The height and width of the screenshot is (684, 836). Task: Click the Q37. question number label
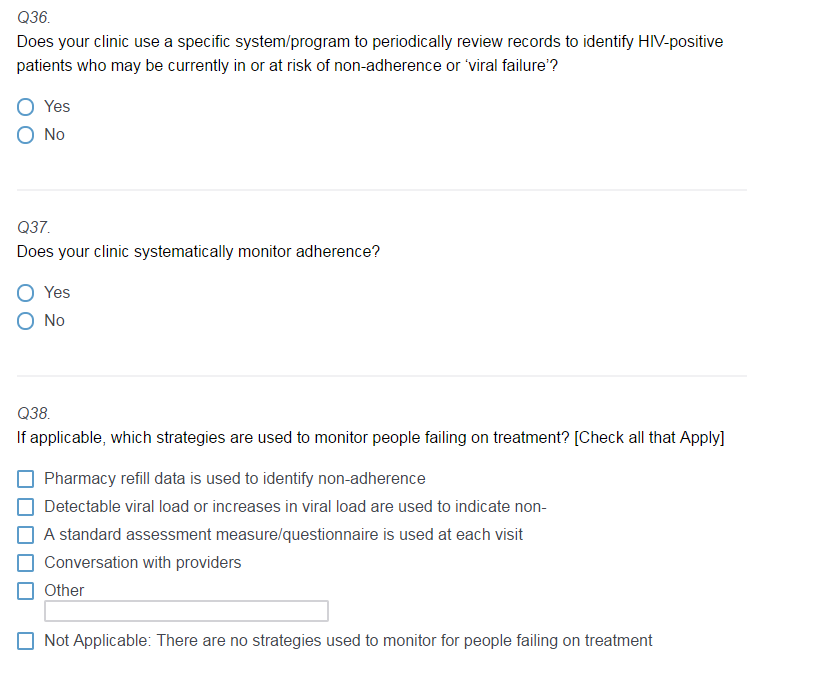(x=34, y=228)
